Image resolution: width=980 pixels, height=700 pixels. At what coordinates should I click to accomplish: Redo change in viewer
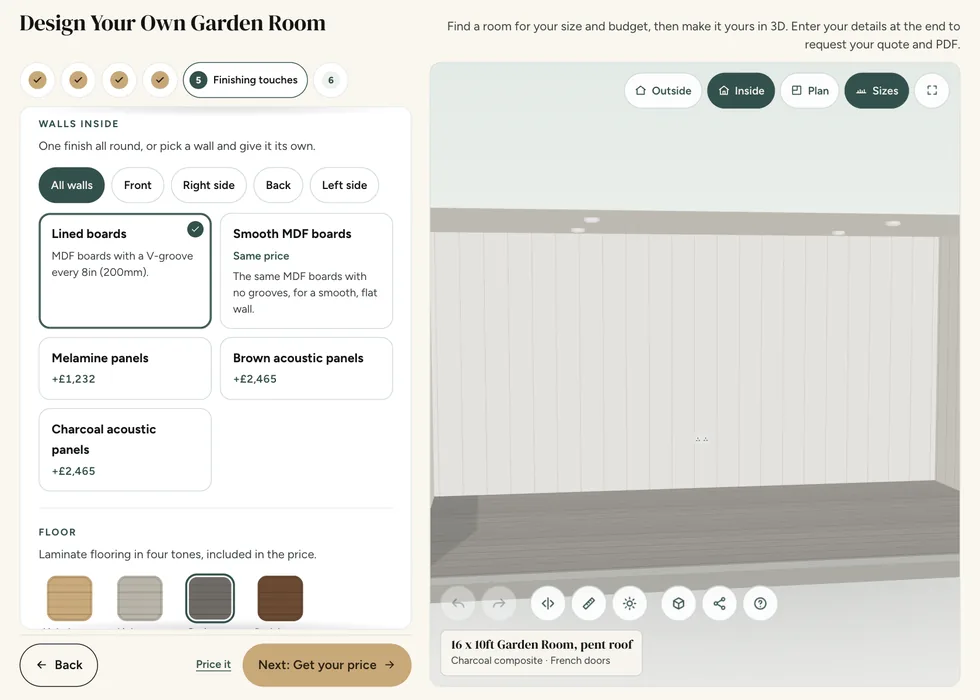coord(499,603)
